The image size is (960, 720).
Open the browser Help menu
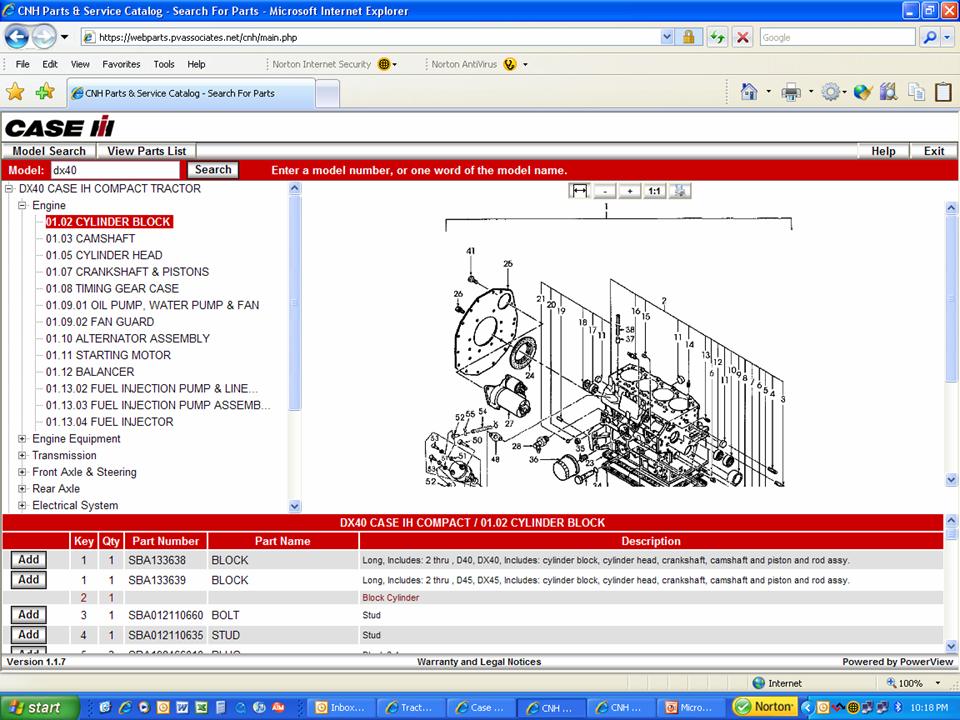pyautogui.click(x=197, y=64)
